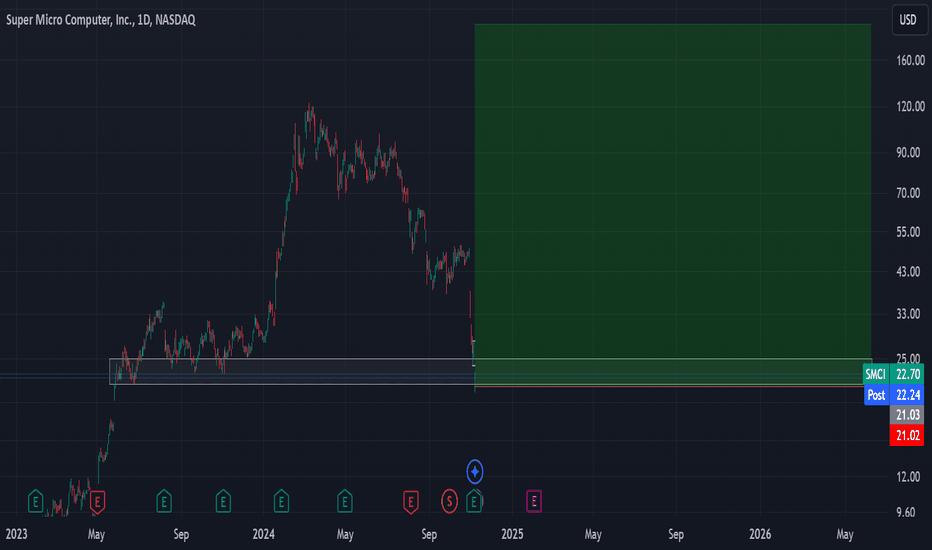Click the 9.60 price axis label
932x550 pixels.
(905, 513)
